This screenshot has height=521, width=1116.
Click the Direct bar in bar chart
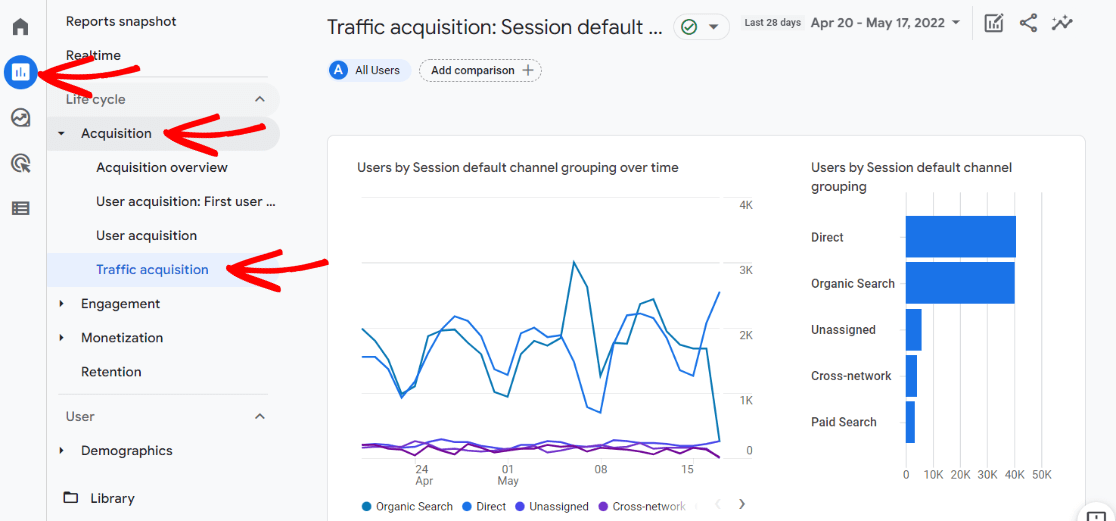click(x=960, y=237)
